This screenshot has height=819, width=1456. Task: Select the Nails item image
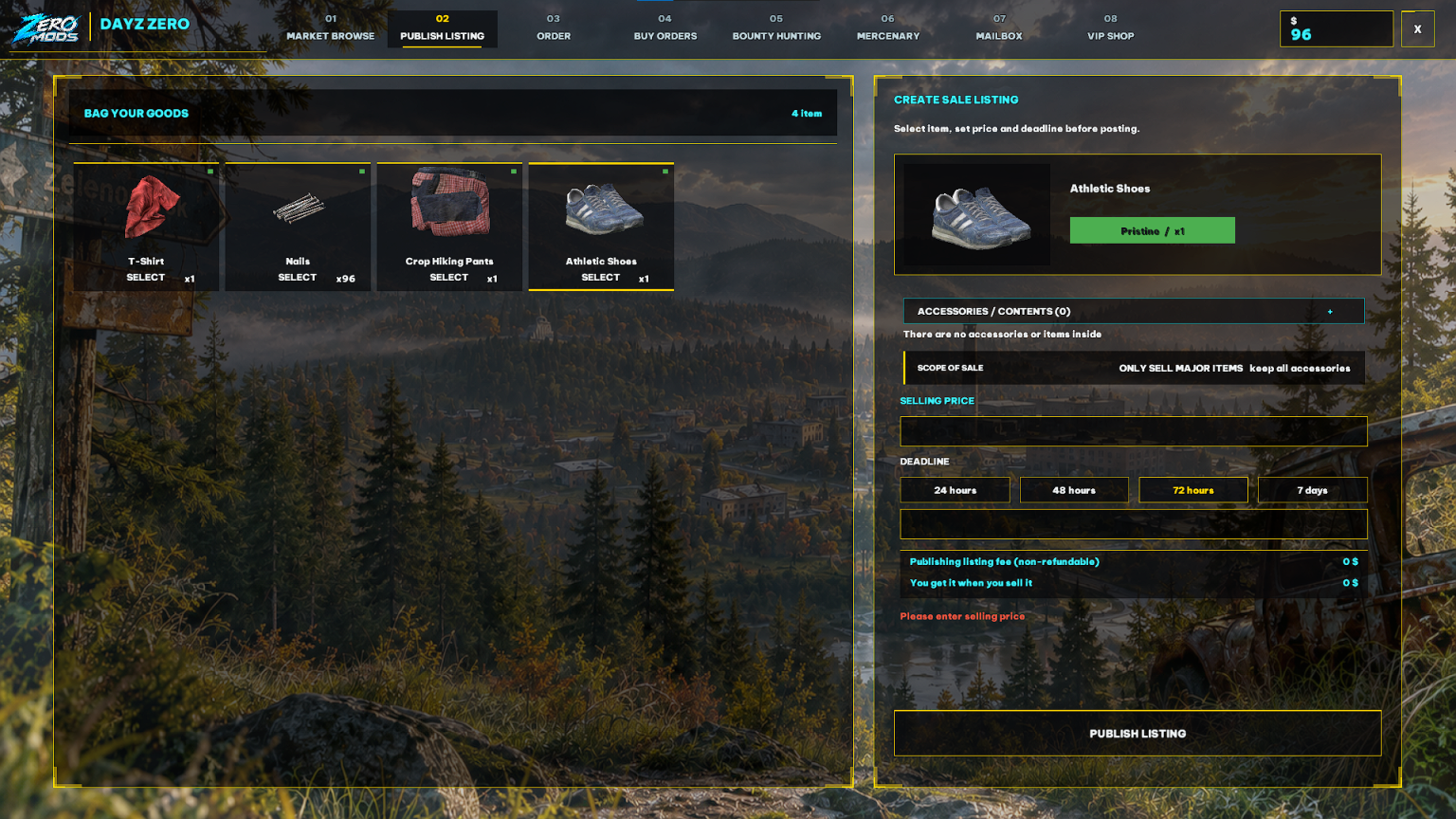click(299, 208)
